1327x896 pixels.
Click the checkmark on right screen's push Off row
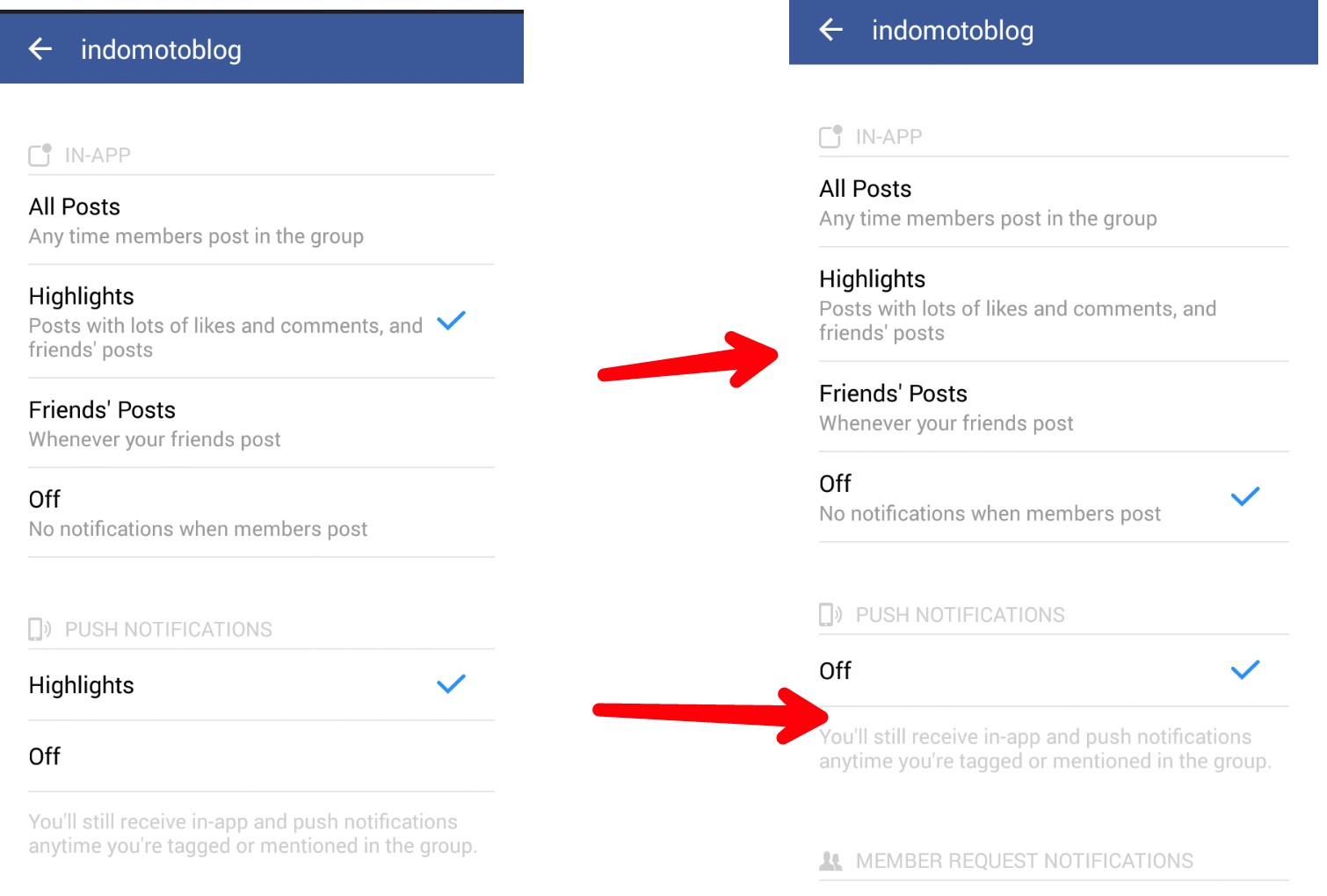[x=1245, y=670]
